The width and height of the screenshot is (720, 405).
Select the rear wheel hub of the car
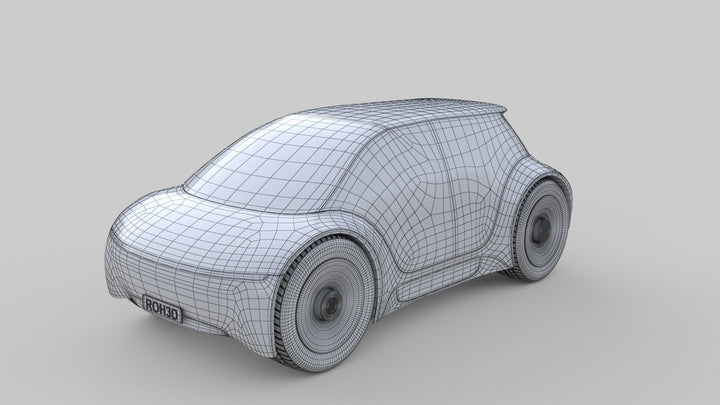(540, 229)
